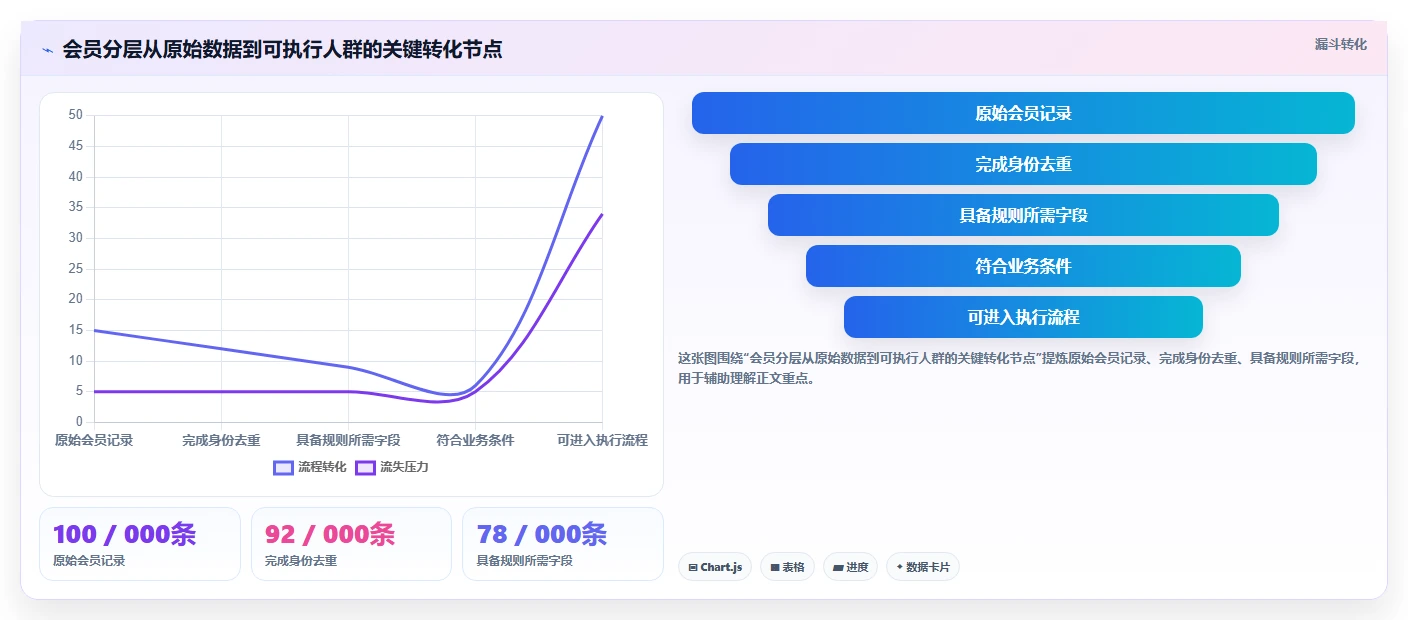1408x620 pixels.
Task: Select the 可进入执行流程 funnel bar
Action: coord(1023,317)
